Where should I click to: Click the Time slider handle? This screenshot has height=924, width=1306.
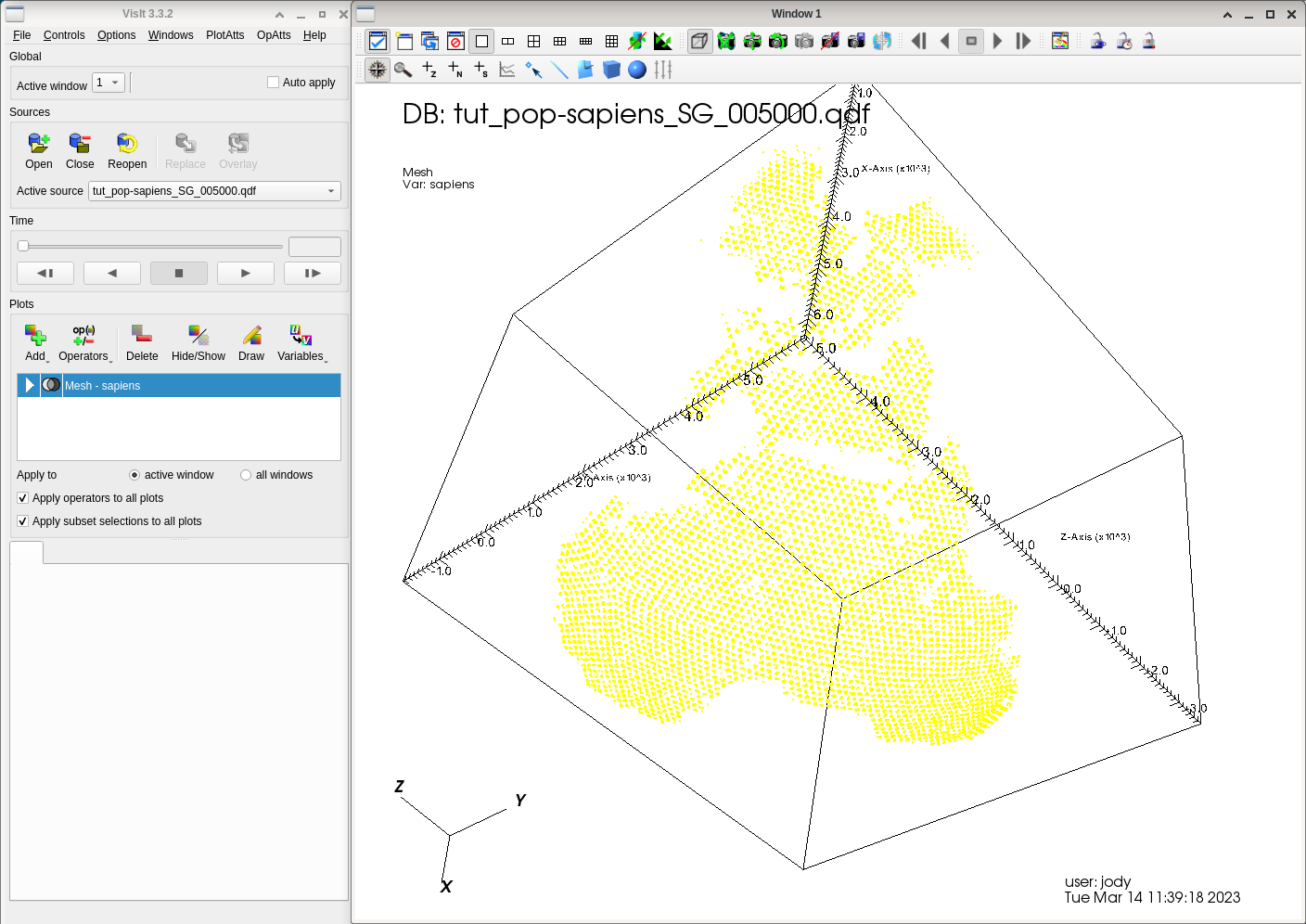pyautogui.click(x=23, y=247)
